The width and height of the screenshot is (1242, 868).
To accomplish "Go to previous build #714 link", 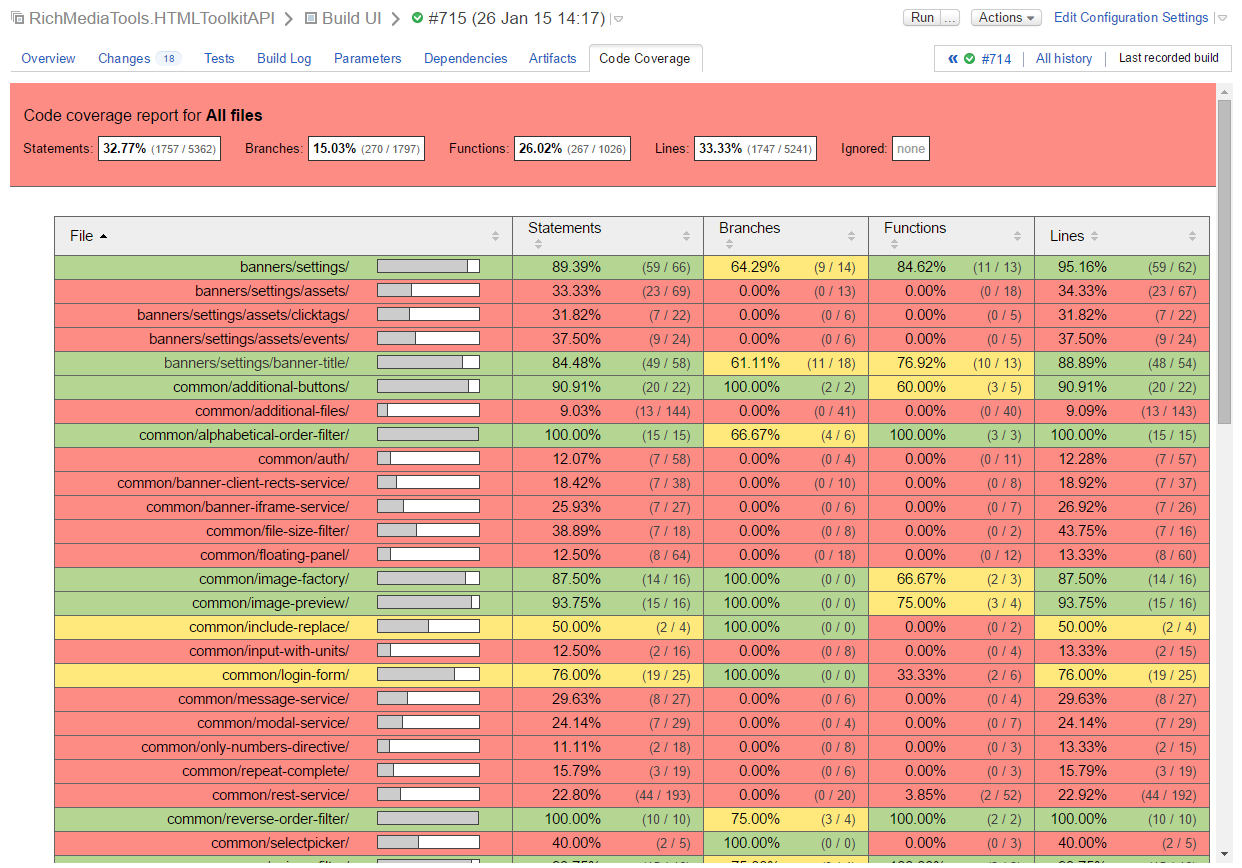I will point(996,59).
